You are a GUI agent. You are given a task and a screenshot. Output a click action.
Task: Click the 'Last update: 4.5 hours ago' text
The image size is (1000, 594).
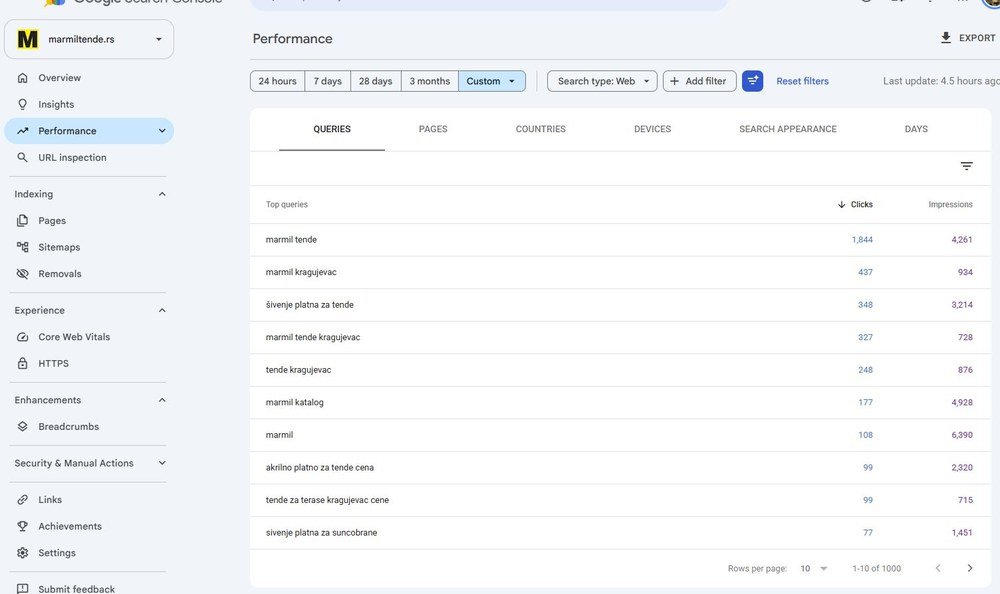(941, 81)
